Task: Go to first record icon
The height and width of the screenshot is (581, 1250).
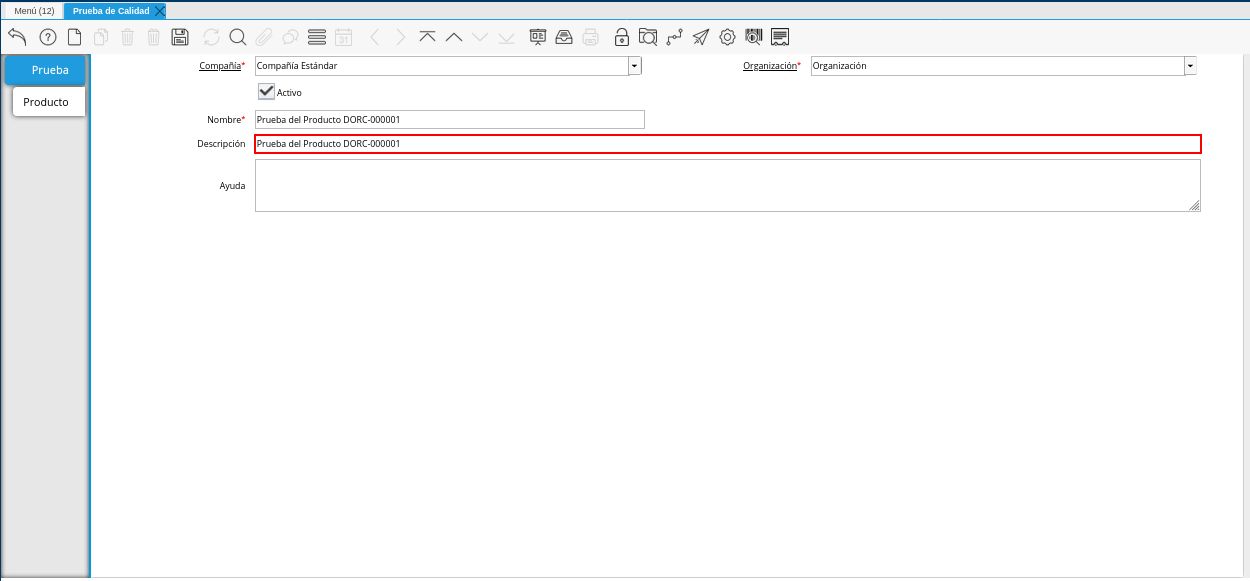Action: tap(427, 37)
